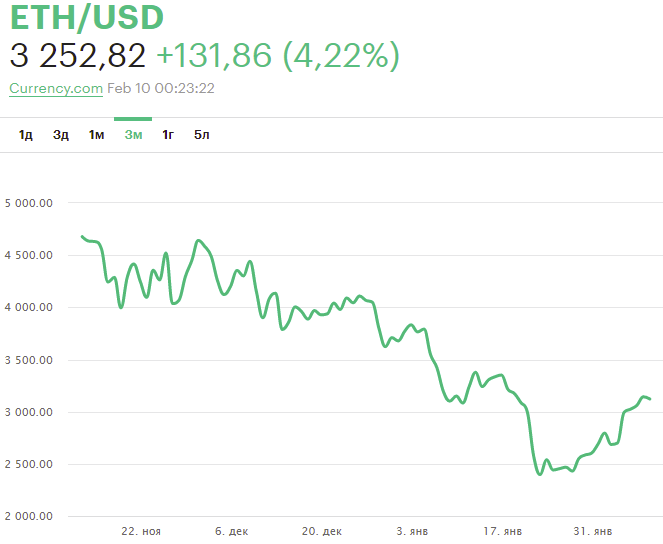Screen dimensions: 663x544
Task: Switch to the 1г yearly tab
Action: [x=168, y=135]
